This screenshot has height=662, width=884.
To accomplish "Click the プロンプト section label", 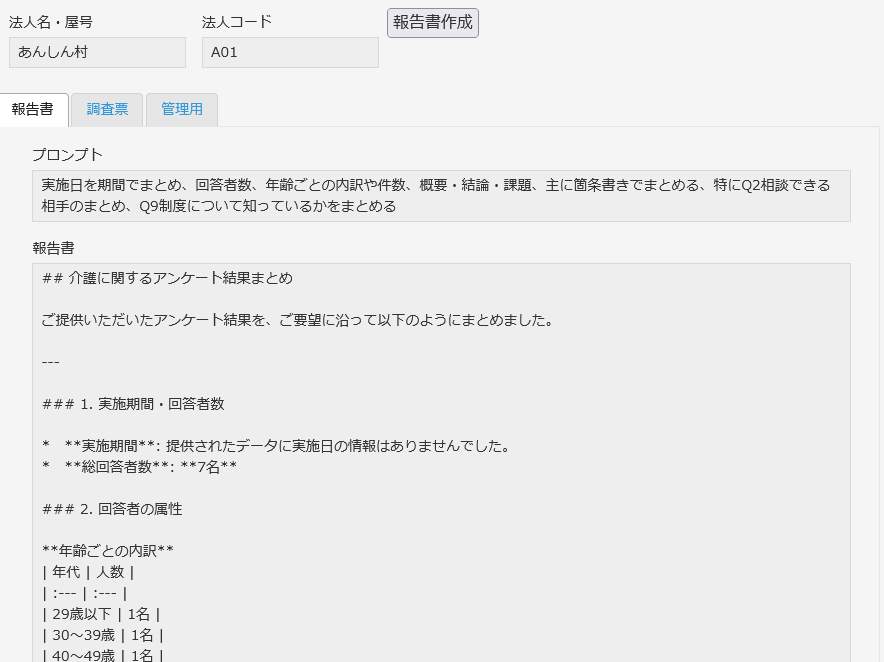I will pos(67,154).
